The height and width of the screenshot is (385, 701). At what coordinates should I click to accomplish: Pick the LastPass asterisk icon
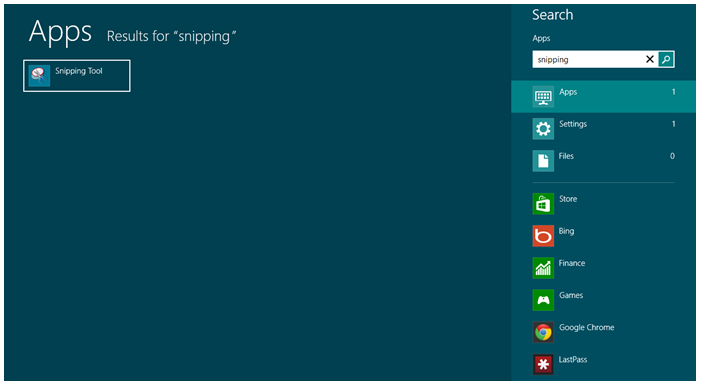(543, 364)
